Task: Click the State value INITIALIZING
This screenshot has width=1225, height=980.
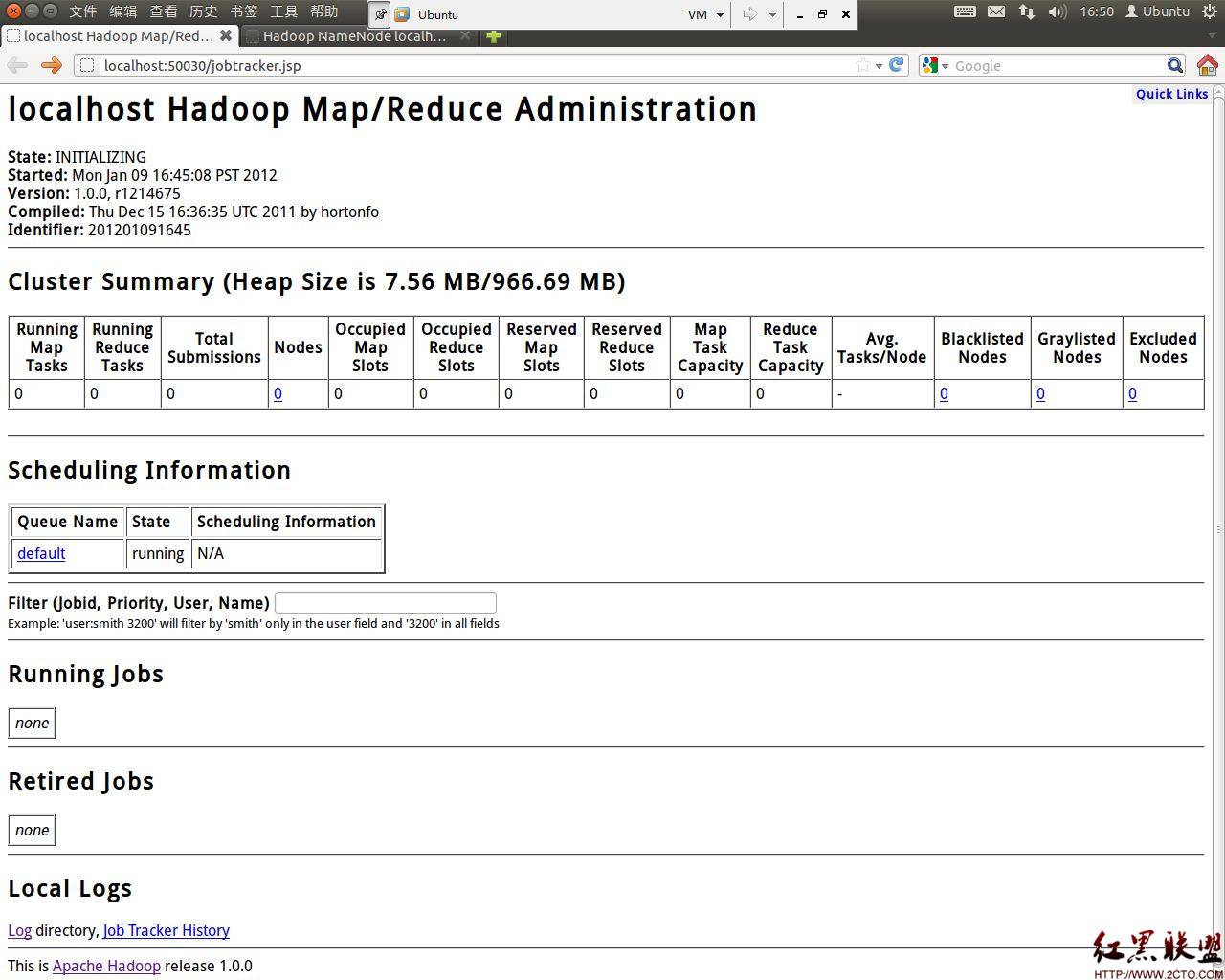Action: tap(100, 157)
